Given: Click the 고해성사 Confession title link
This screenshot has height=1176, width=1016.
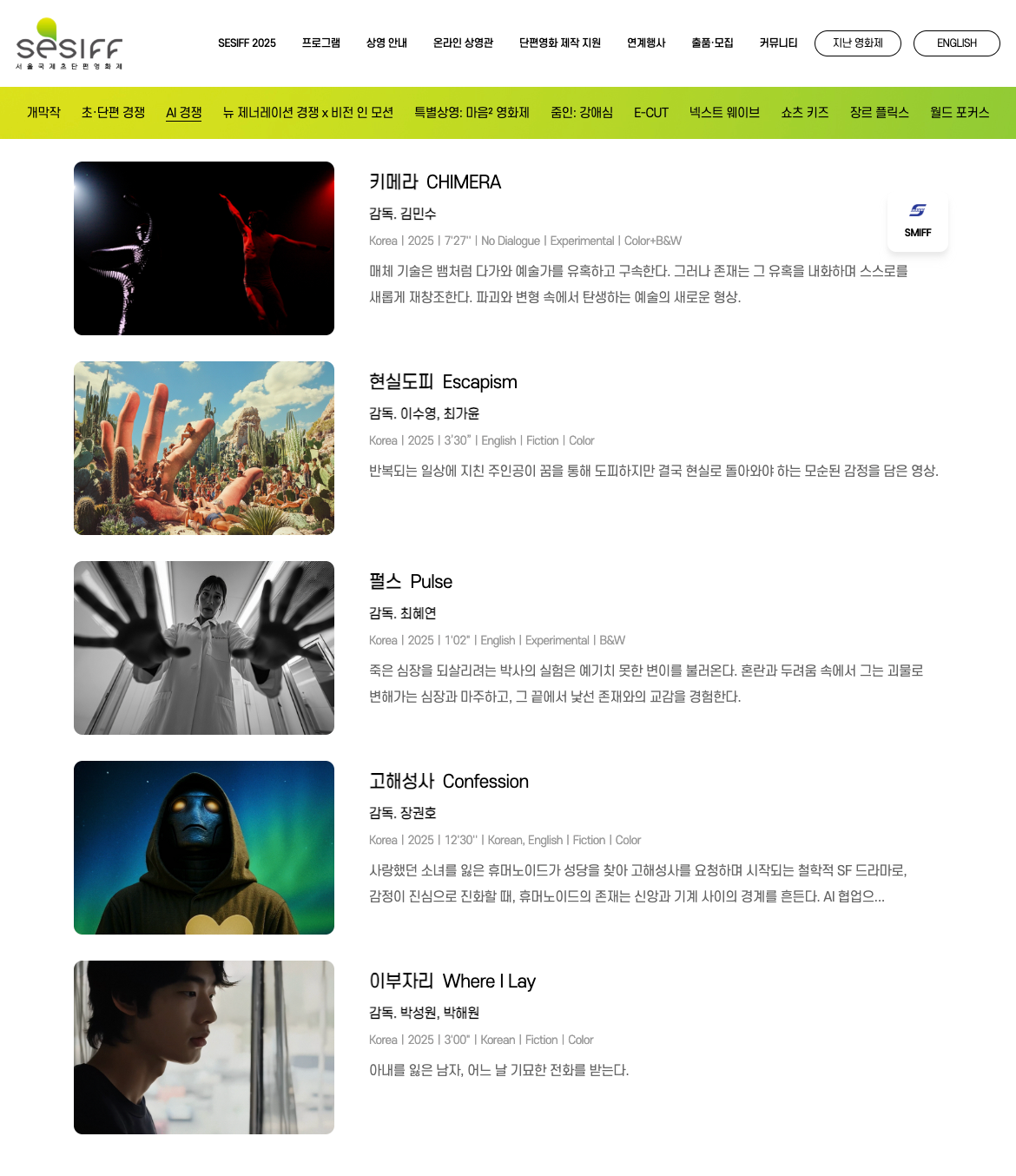Looking at the screenshot, I should 449,782.
